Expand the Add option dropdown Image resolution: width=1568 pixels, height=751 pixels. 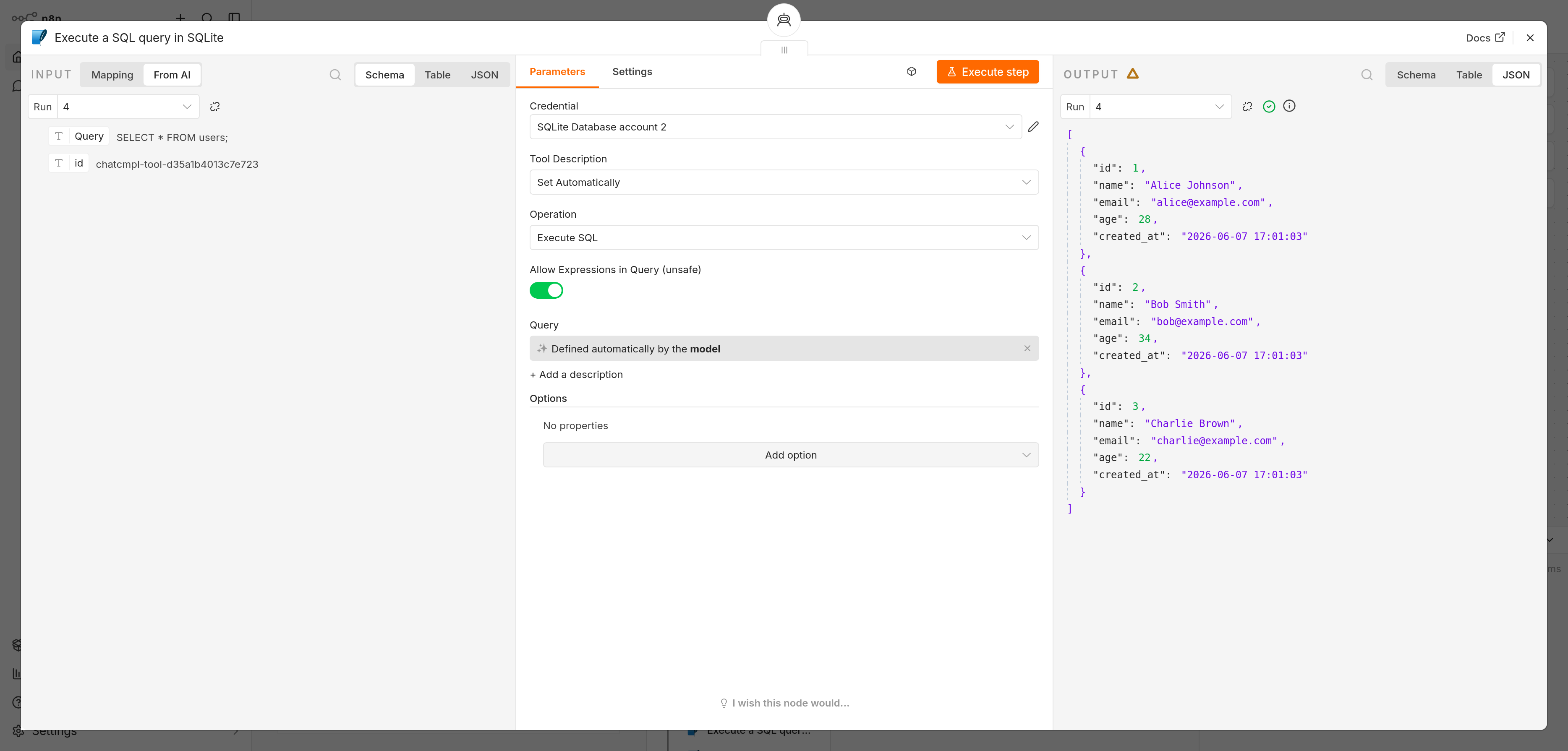pyautogui.click(x=791, y=455)
